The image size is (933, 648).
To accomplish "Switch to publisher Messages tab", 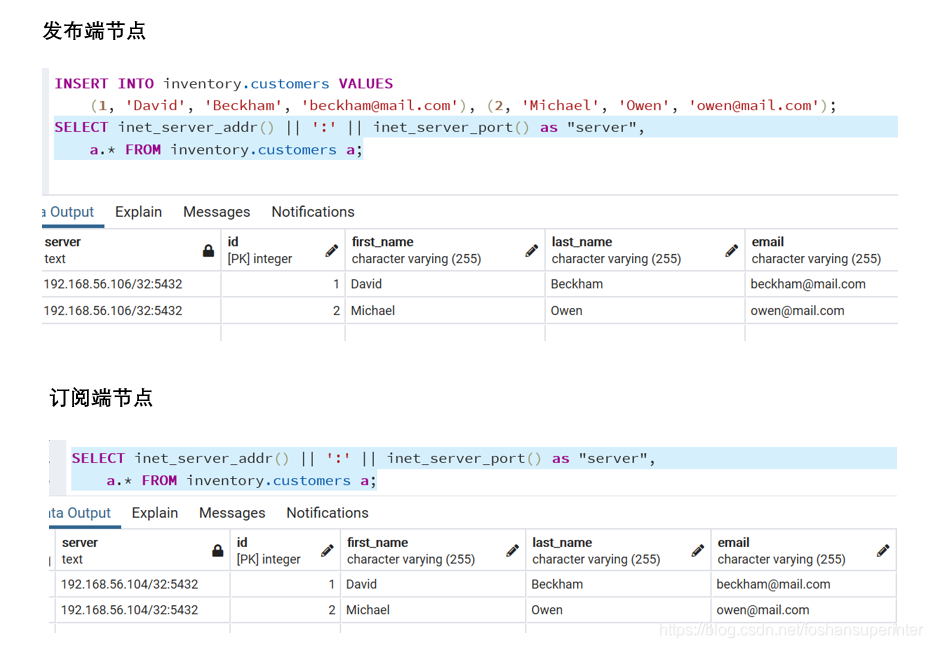I will tap(217, 212).
